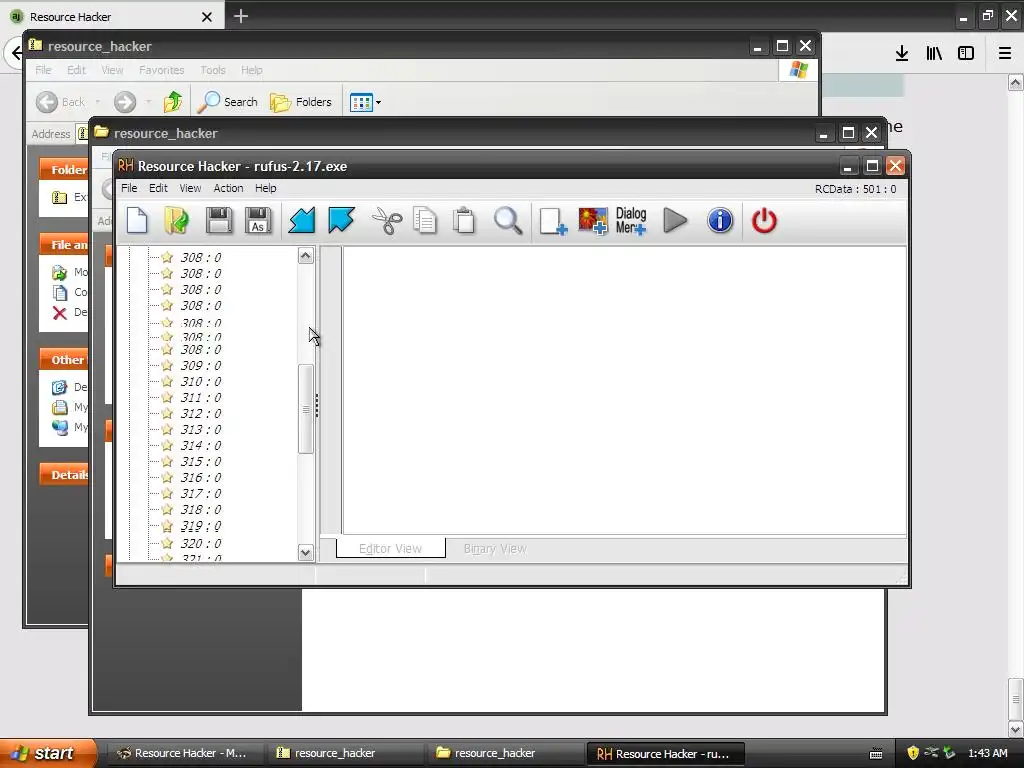Click the Up folder icon in Explorer

click(173, 102)
